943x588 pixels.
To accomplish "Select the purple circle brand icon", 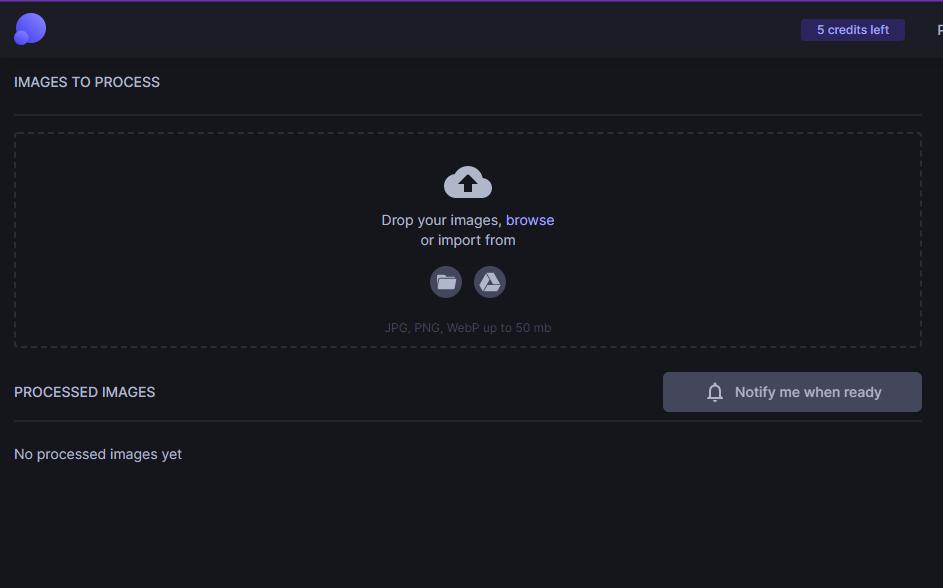I will [x=29, y=28].
